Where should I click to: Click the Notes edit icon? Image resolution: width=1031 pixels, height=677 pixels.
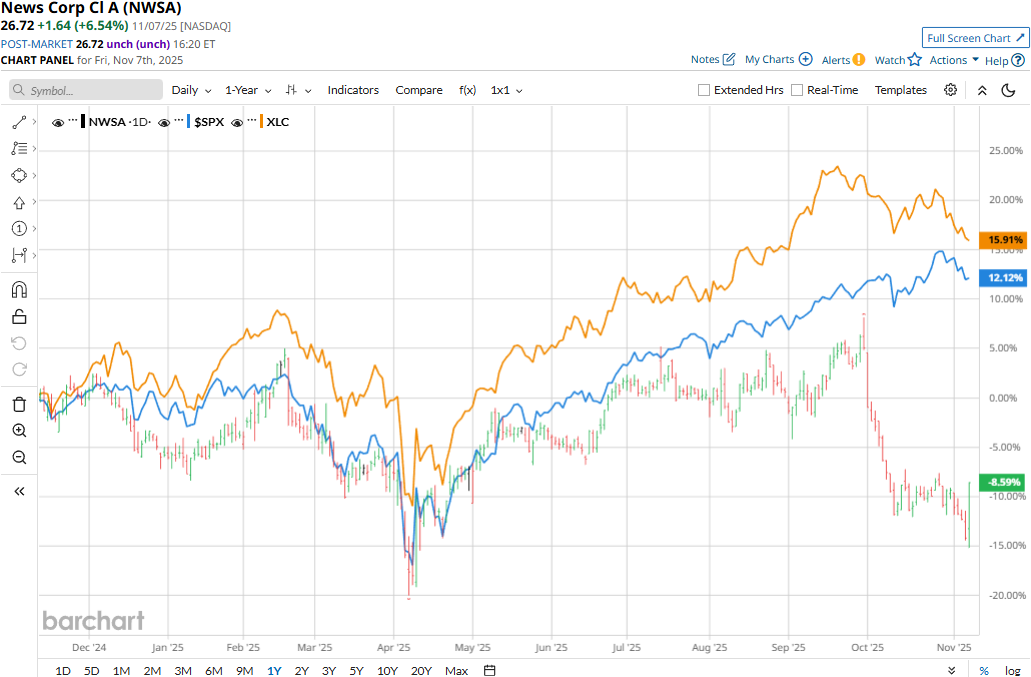pyautogui.click(x=729, y=59)
